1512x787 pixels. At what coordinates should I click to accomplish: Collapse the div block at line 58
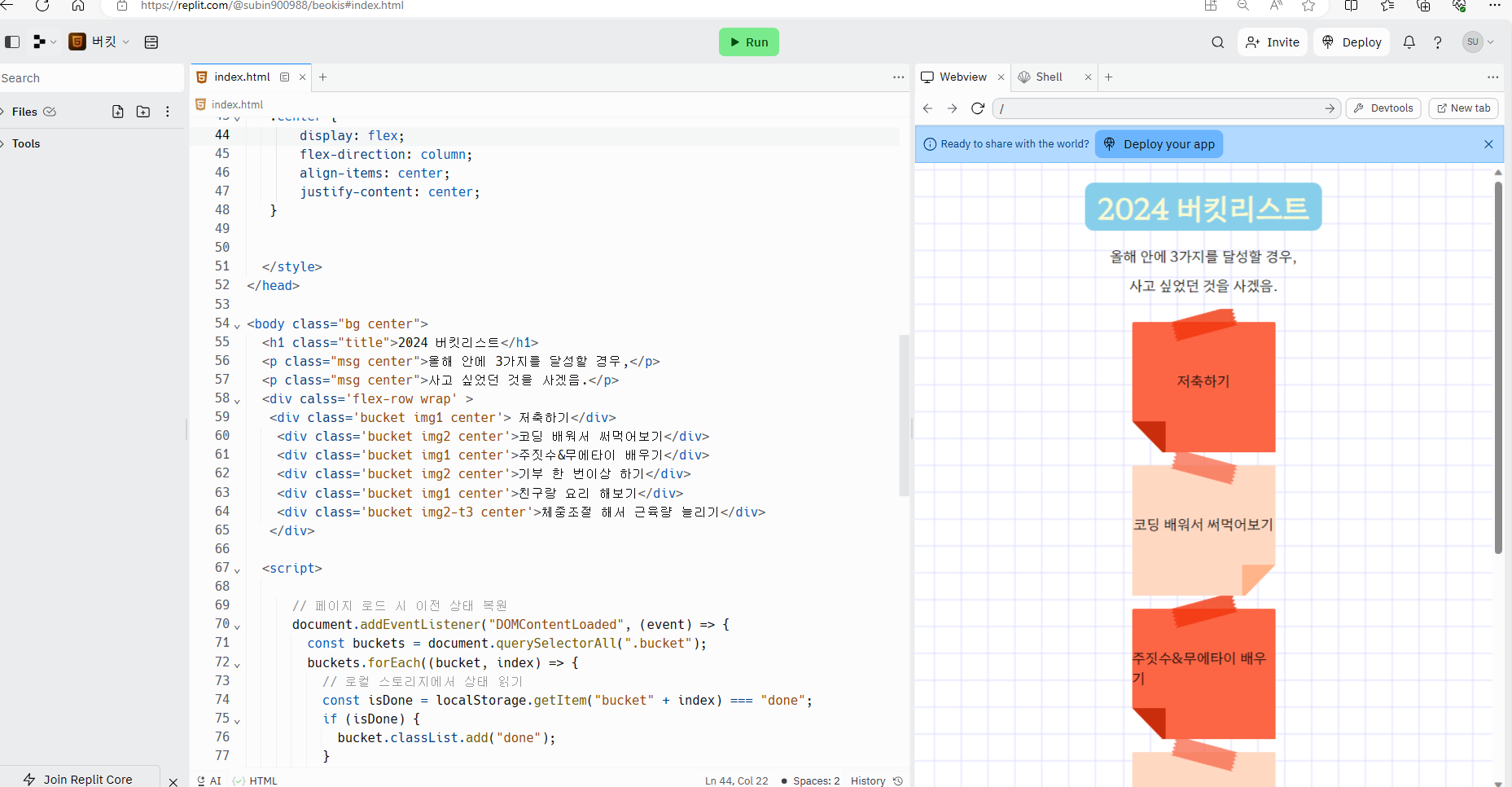[237, 400]
